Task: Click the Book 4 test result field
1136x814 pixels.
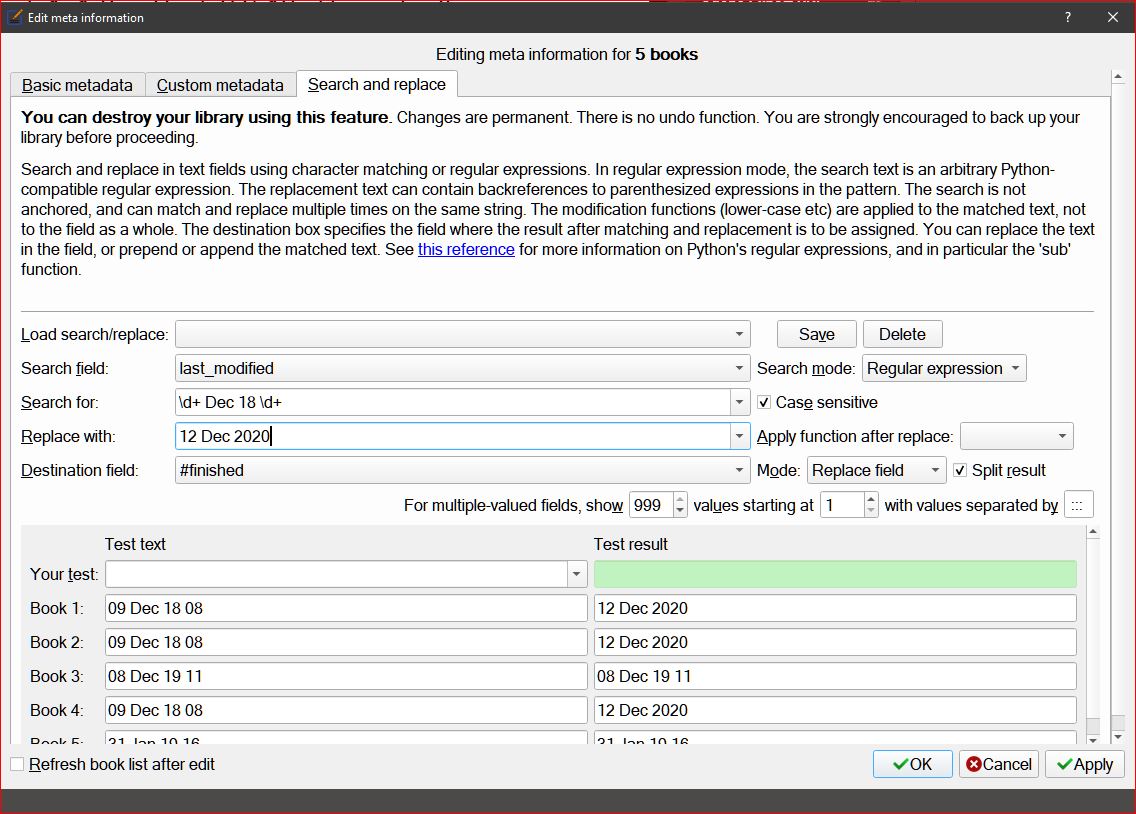Action: coord(835,710)
